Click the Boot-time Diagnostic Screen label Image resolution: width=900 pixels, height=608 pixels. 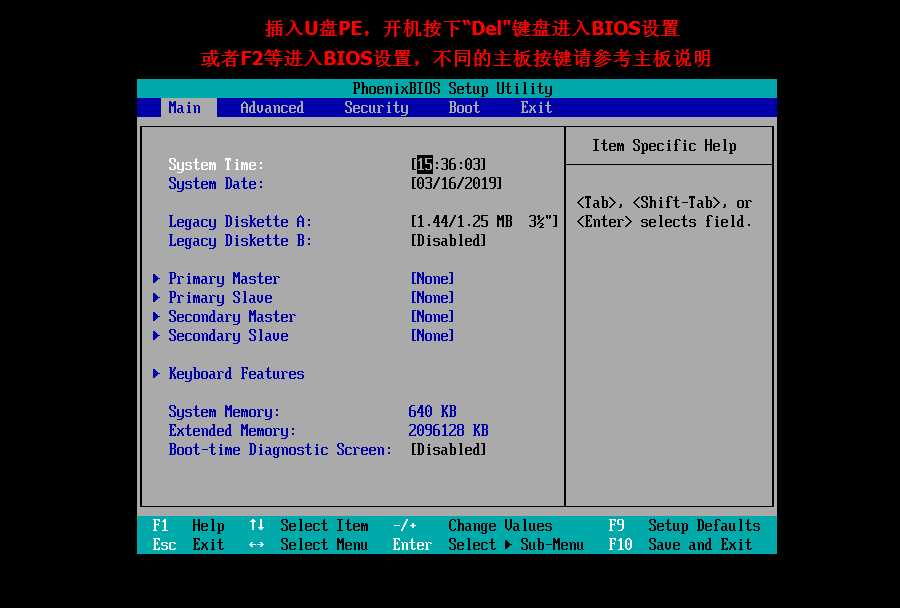click(x=280, y=450)
